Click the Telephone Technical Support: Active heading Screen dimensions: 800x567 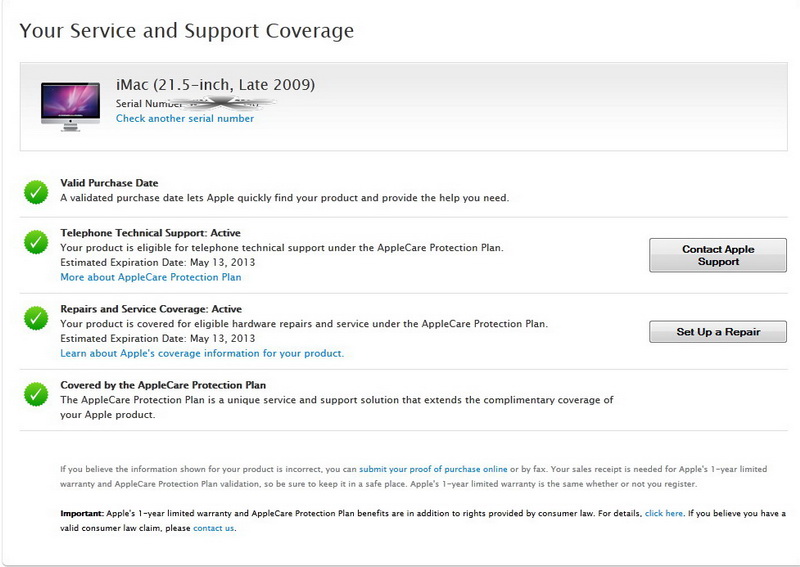tap(150, 233)
